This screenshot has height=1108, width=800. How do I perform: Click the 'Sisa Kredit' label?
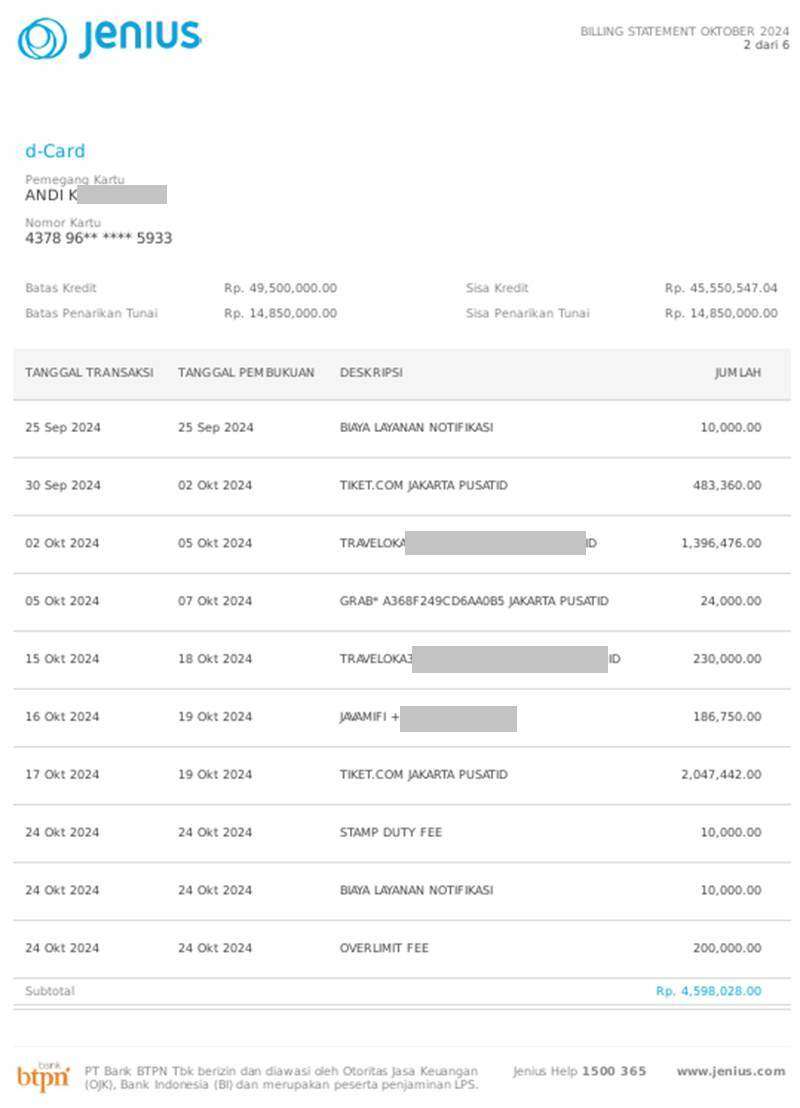click(497, 288)
